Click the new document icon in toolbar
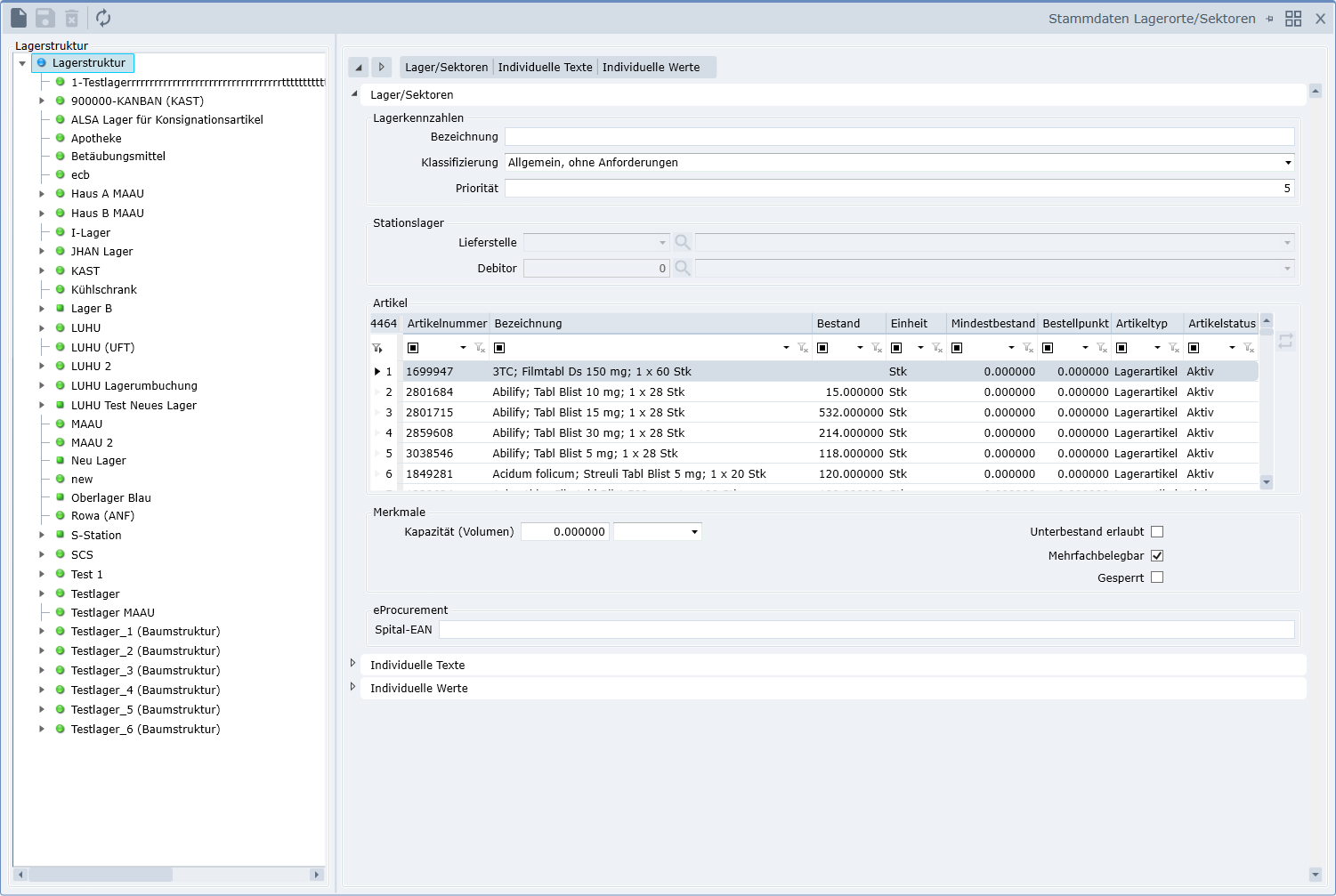The image size is (1336, 896). pos(19,18)
